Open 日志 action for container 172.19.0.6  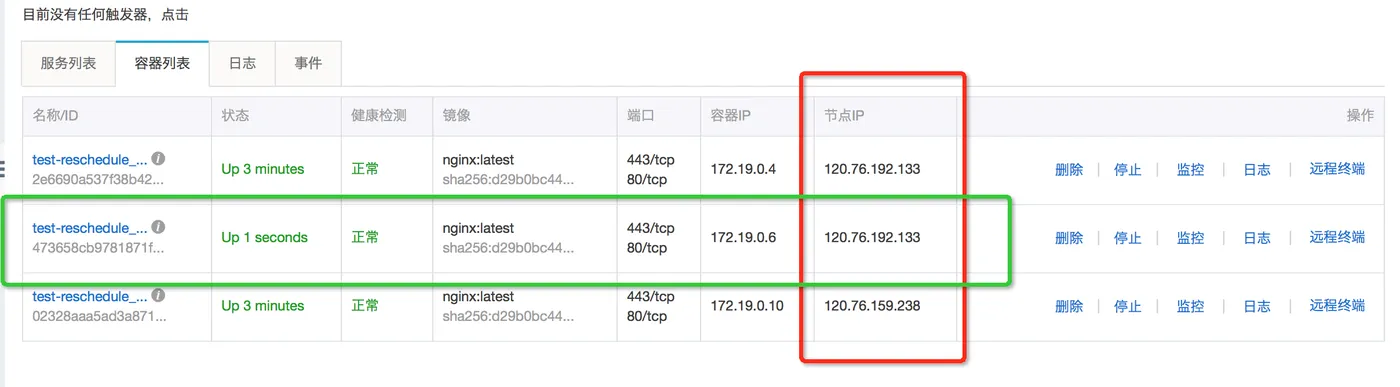pos(1257,238)
